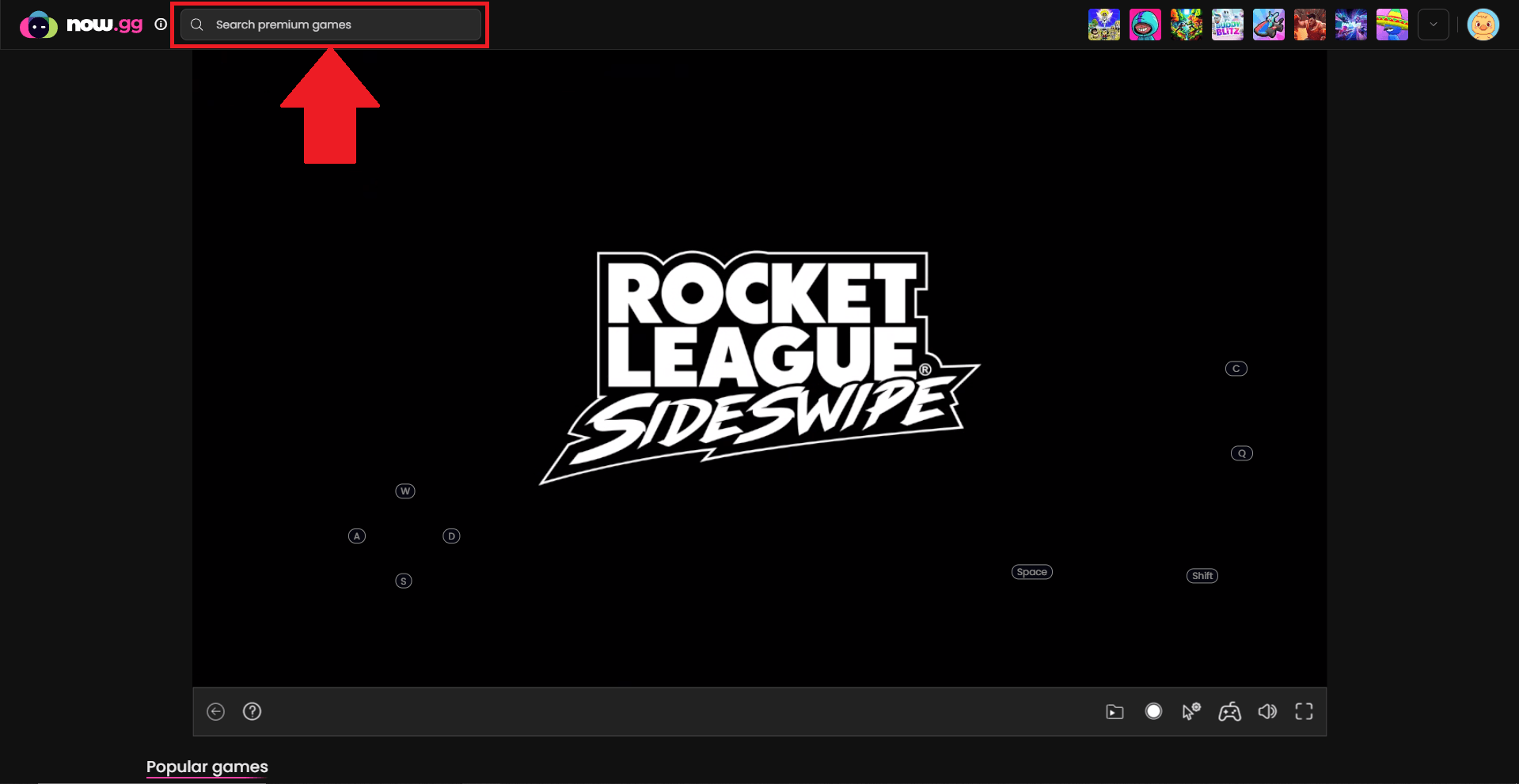Click the help question mark icon
The width and height of the screenshot is (1519, 784).
[252, 711]
